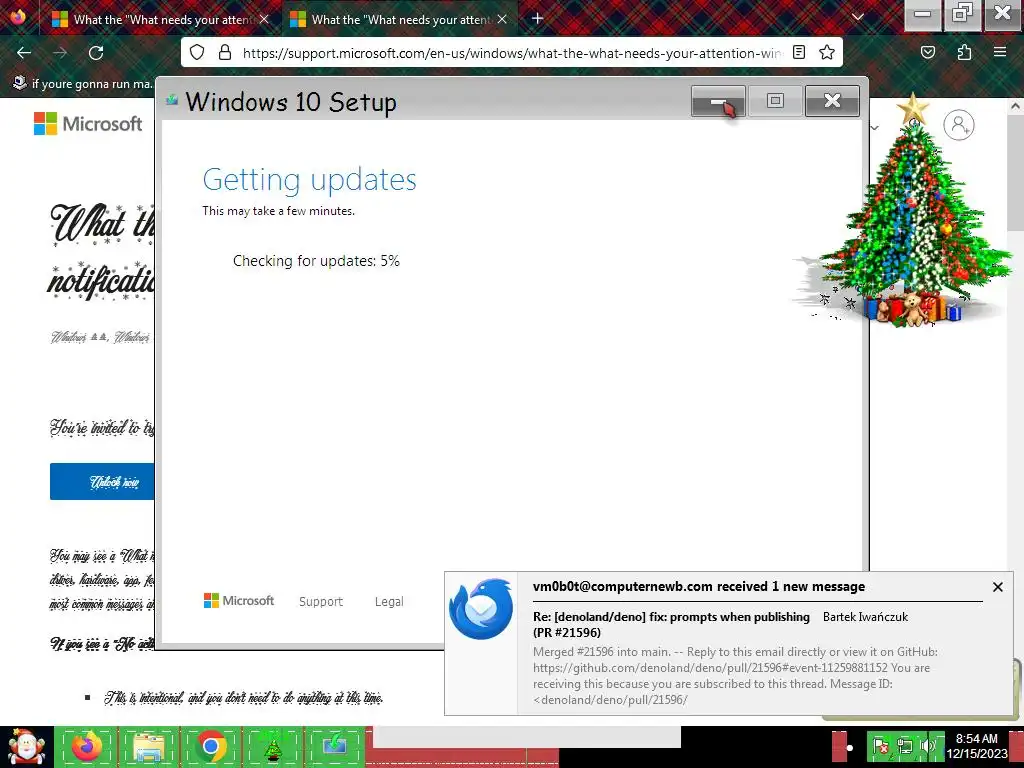The image size is (1024, 768).
Task: Reload the current Firefox page
Action: pos(96,53)
